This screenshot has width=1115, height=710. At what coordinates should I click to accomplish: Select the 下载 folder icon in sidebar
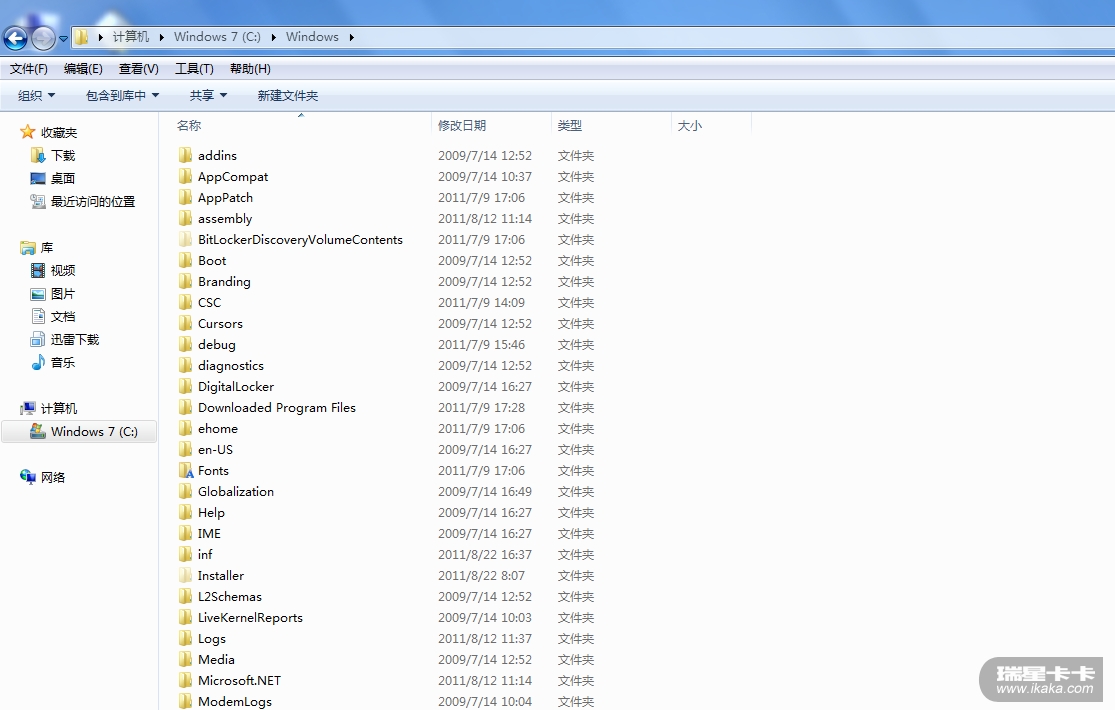pyautogui.click(x=38, y=155)
